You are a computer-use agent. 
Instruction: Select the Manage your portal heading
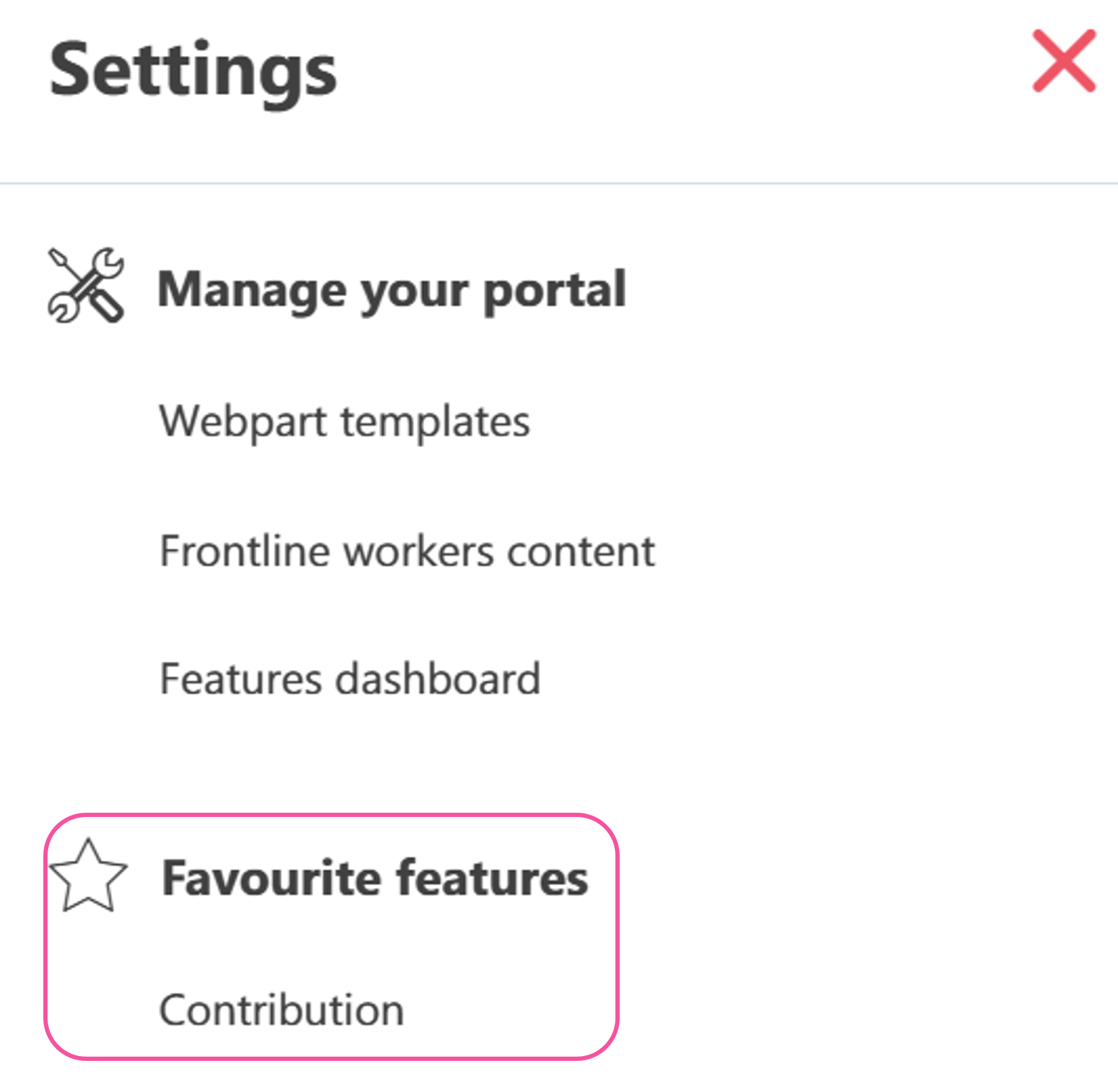(x=392, y=290)
